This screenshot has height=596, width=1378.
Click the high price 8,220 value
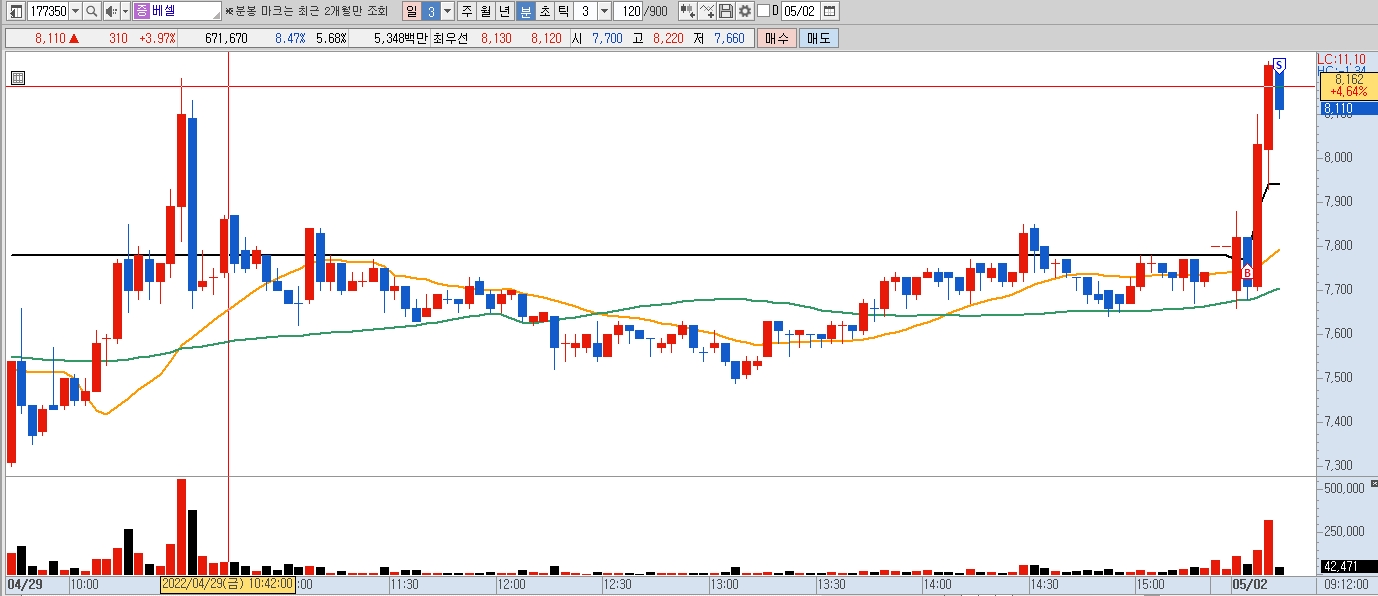668,38
